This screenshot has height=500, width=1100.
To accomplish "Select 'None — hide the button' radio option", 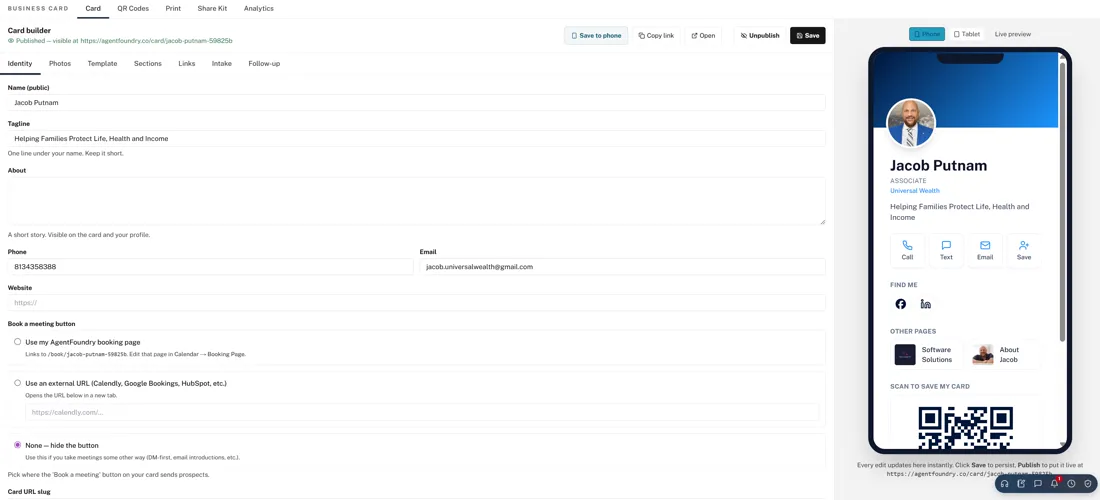I will pos(18,445).
